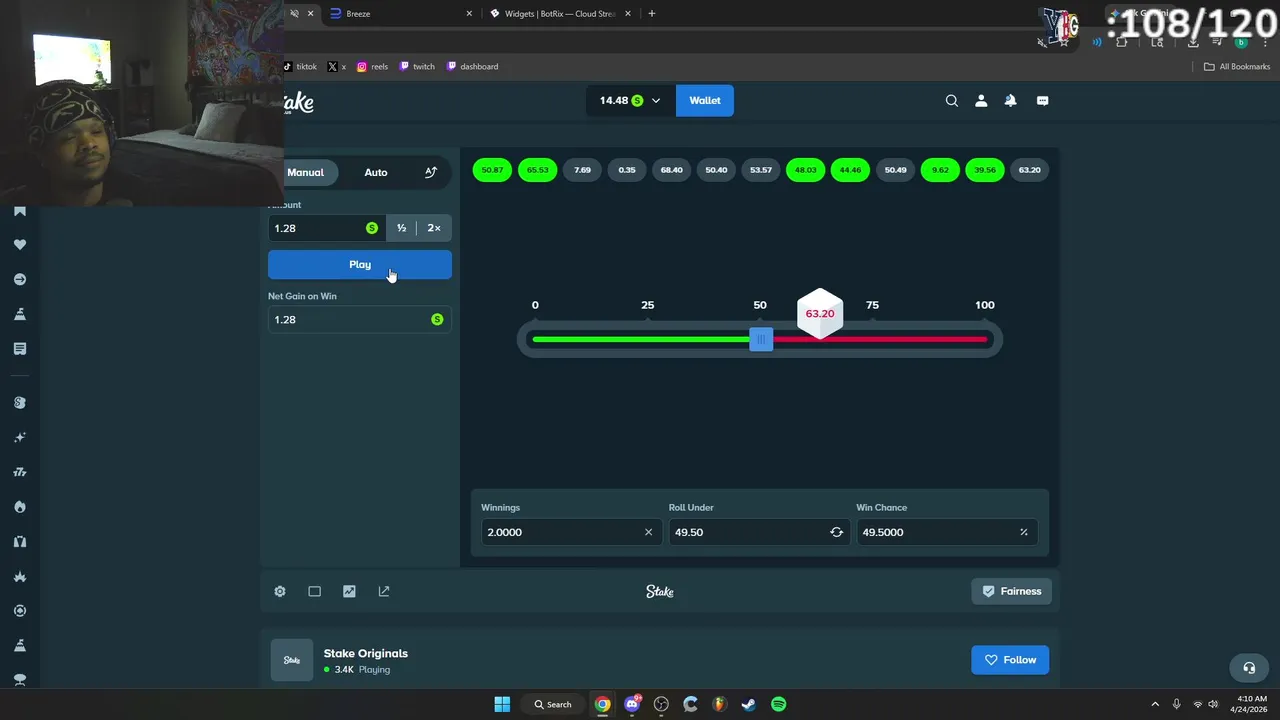Open game settings gear icon
The image size is (1280, 720).
point(280,591)
